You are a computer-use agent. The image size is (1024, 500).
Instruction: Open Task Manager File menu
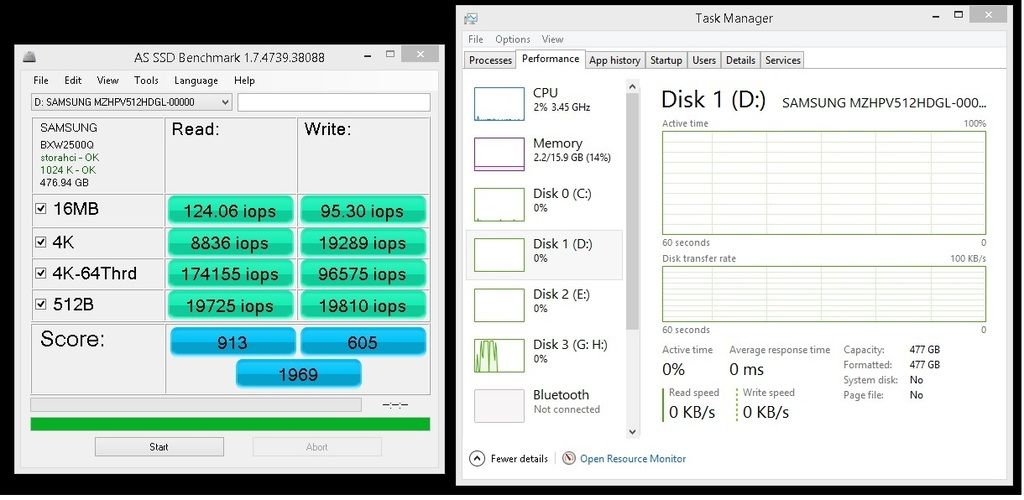tap(475, 39)
